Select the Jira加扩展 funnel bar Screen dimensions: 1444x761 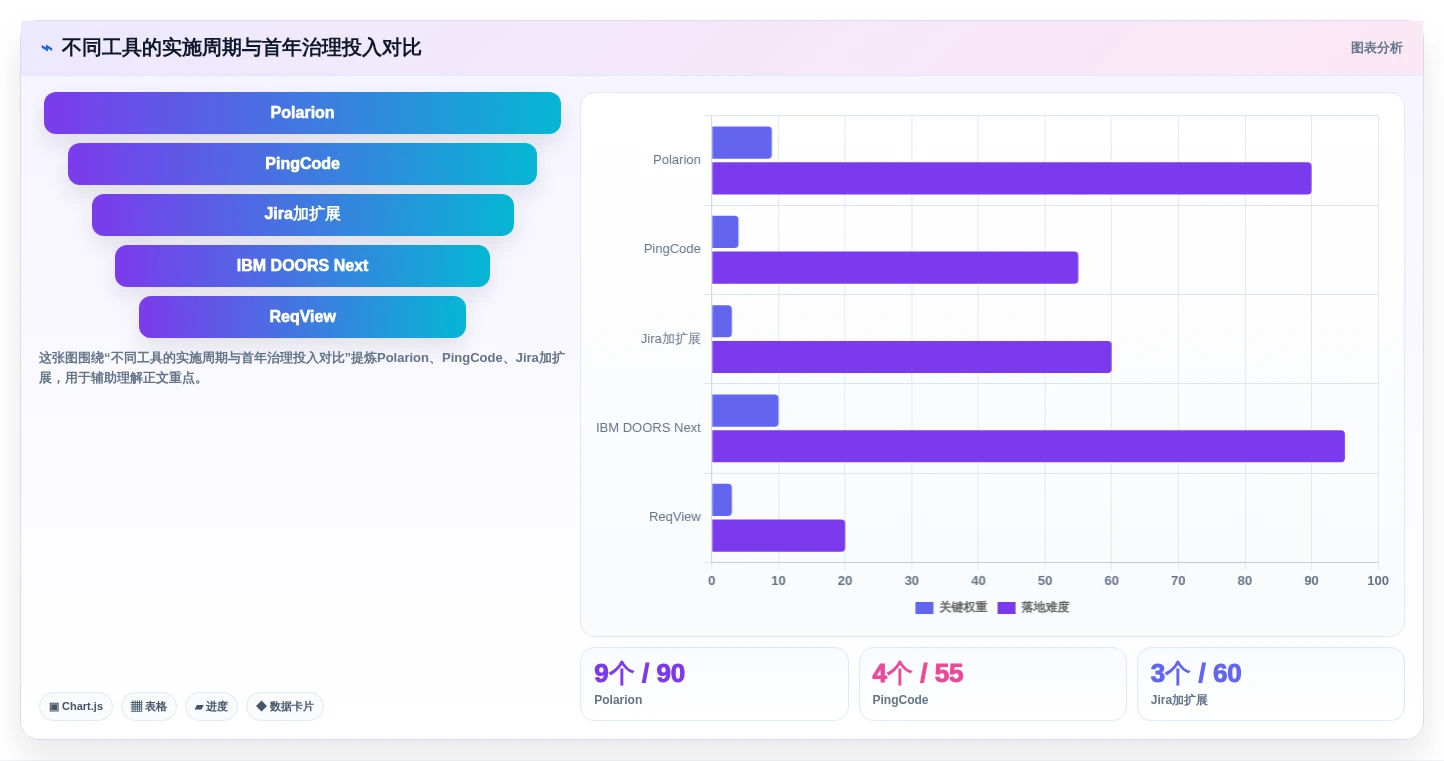pos(302,215)
